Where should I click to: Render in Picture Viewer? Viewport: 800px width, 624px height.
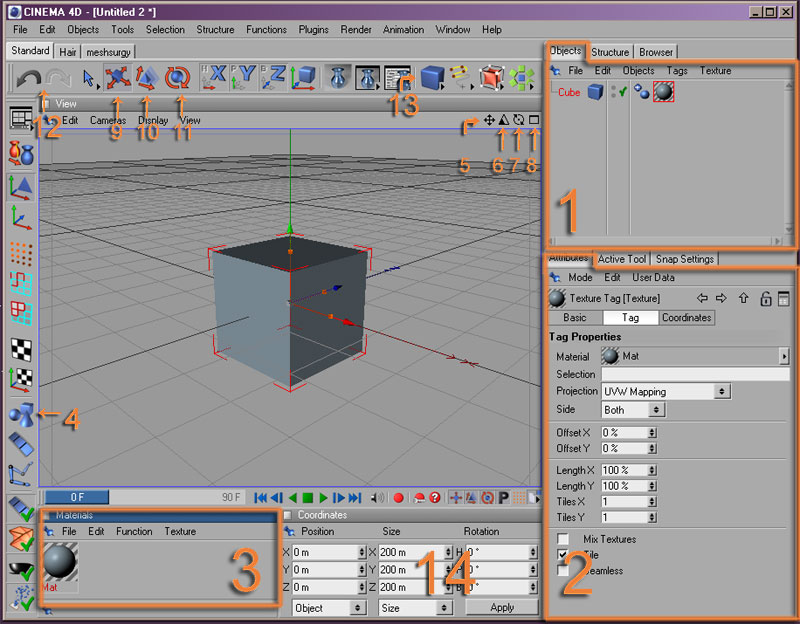pos(367,78)
